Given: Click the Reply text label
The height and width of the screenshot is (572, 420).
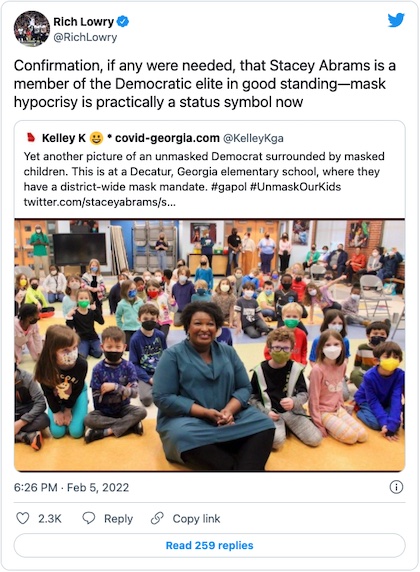Looking at the screenshot, I should 118,518.
